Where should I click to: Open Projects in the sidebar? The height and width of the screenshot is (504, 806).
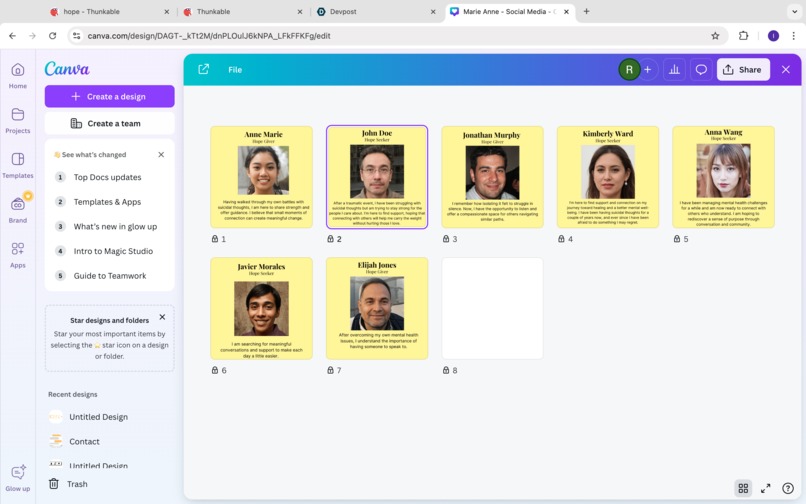tap(17, 120)
